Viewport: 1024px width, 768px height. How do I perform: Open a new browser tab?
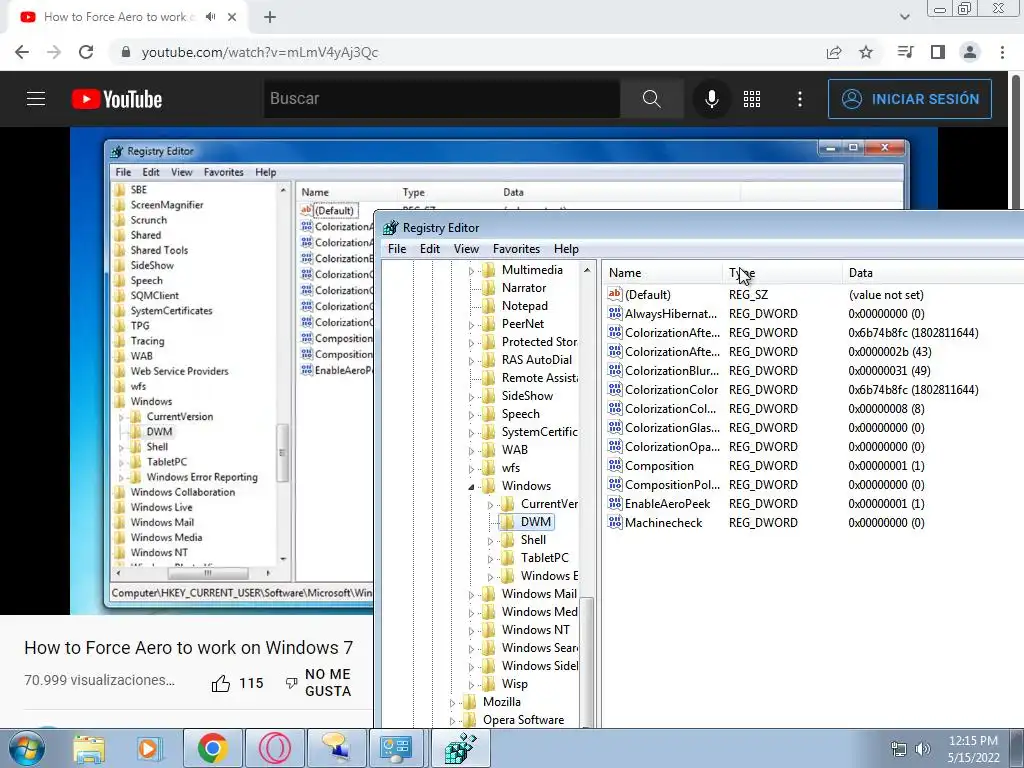tap(270, 17)
